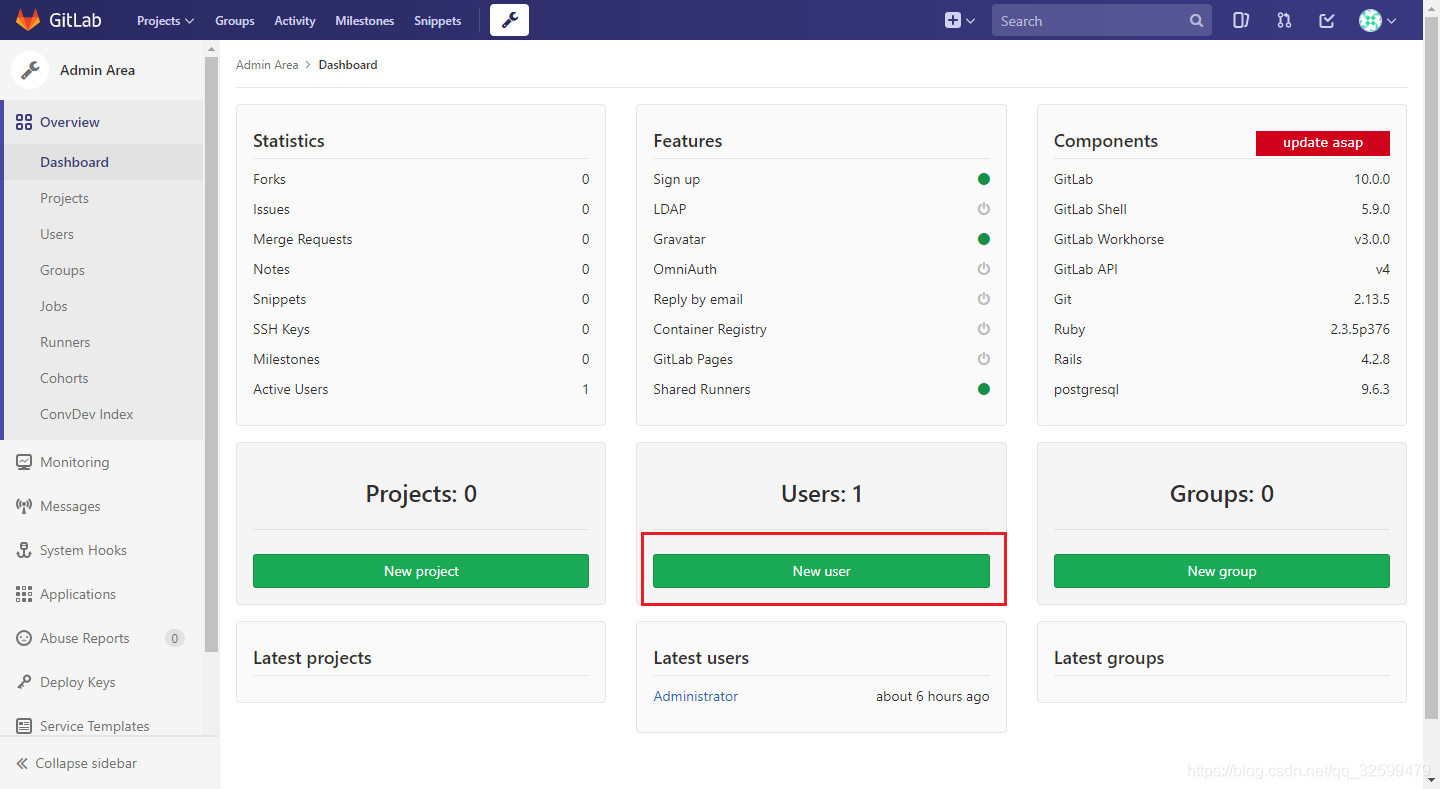Open Milestones in the top navigation

coord(365,20)
